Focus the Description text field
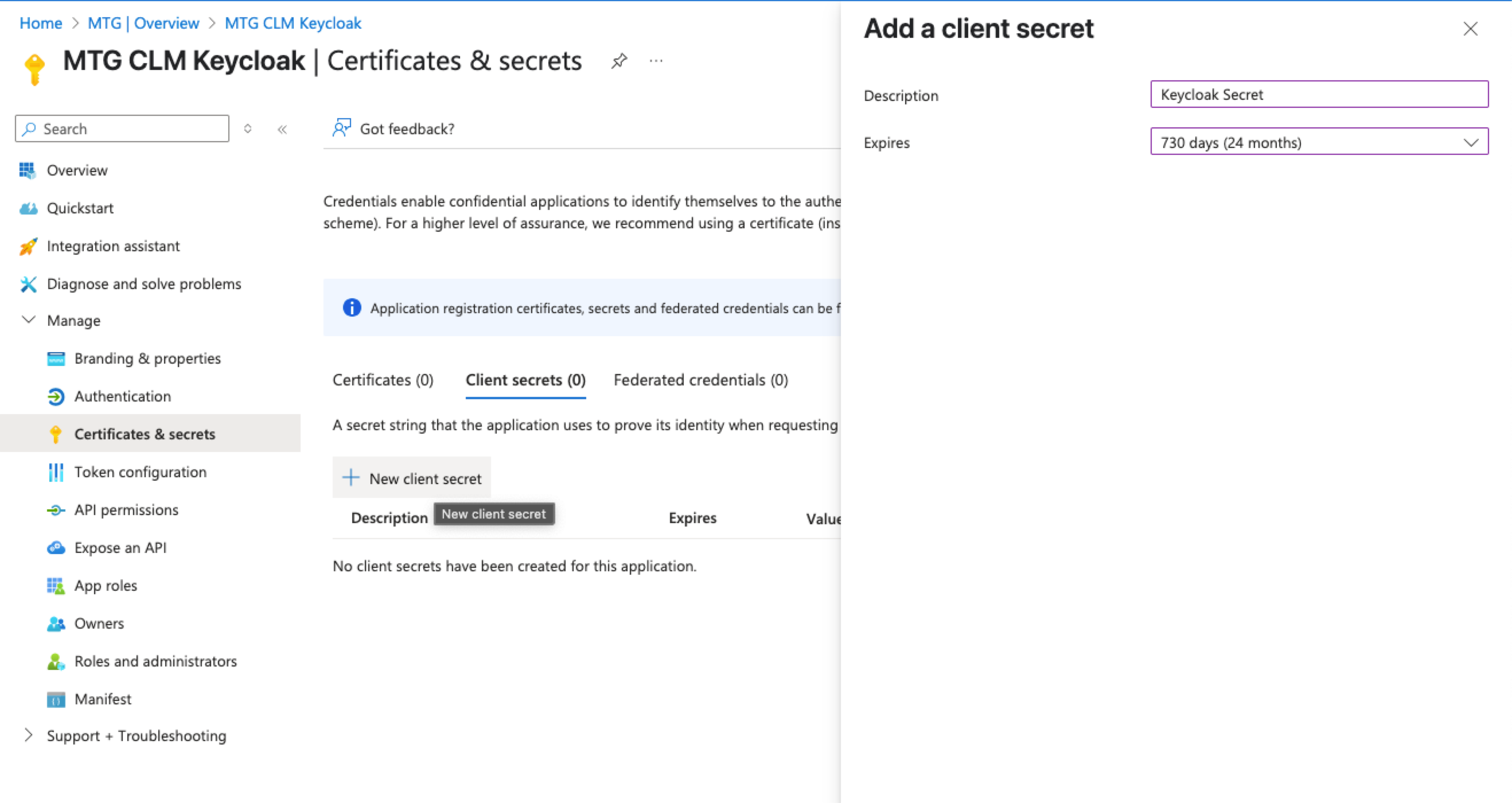This screenshot has height=803, width=1512. click(1319, 95)
